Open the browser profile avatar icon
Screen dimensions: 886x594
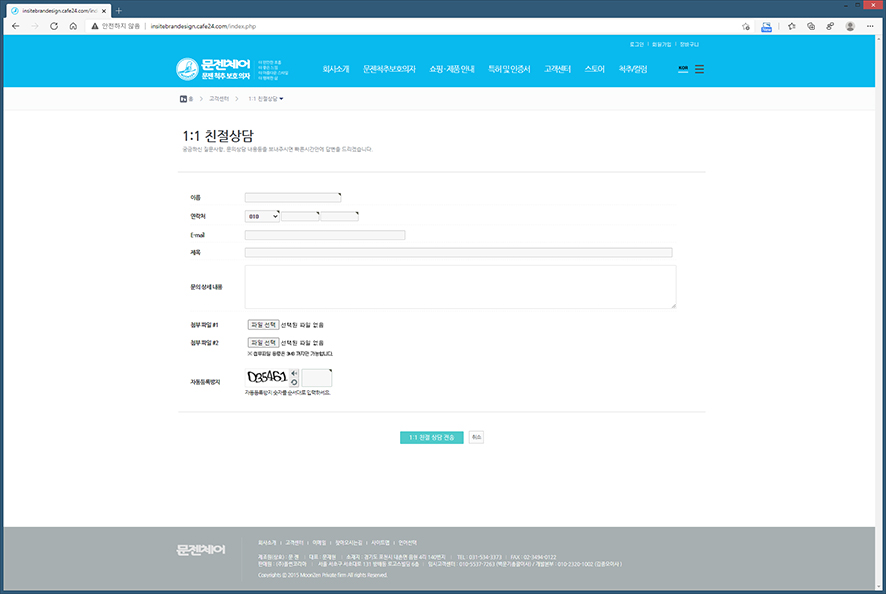pos(850,26)
